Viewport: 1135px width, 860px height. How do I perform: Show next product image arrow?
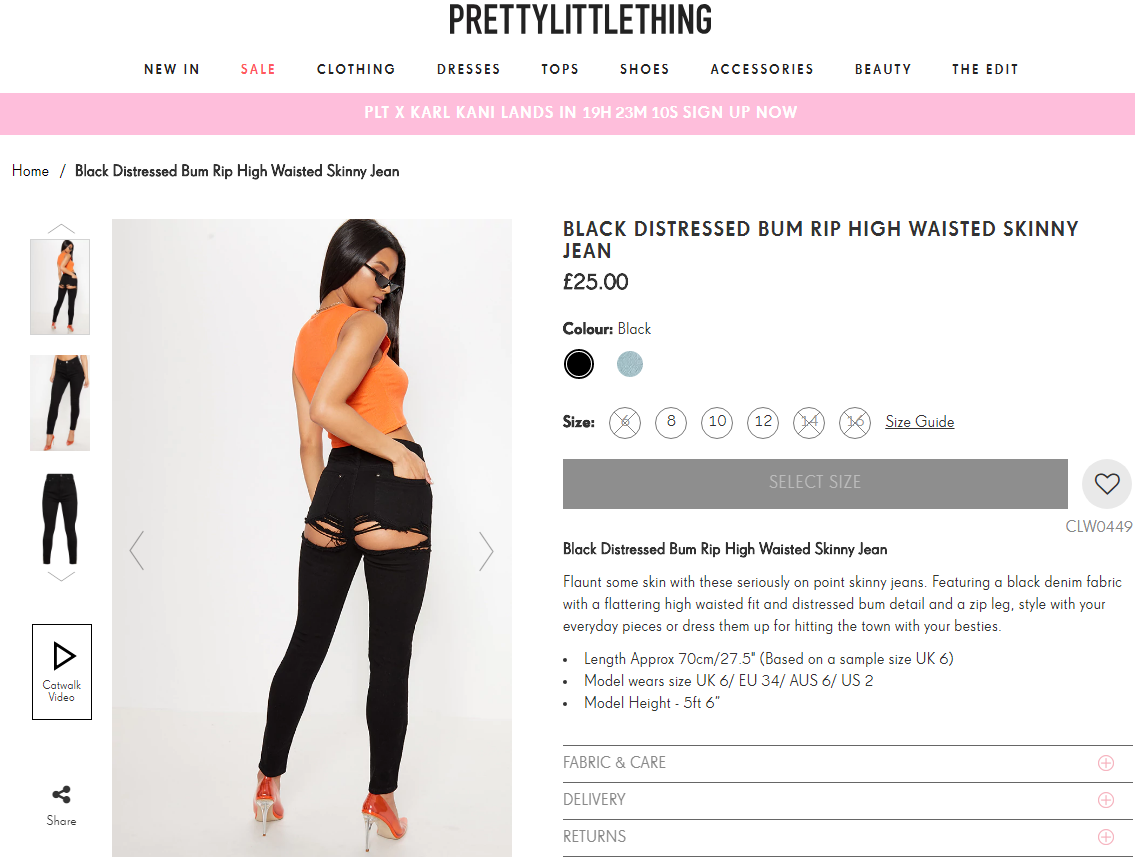point(486,551)
